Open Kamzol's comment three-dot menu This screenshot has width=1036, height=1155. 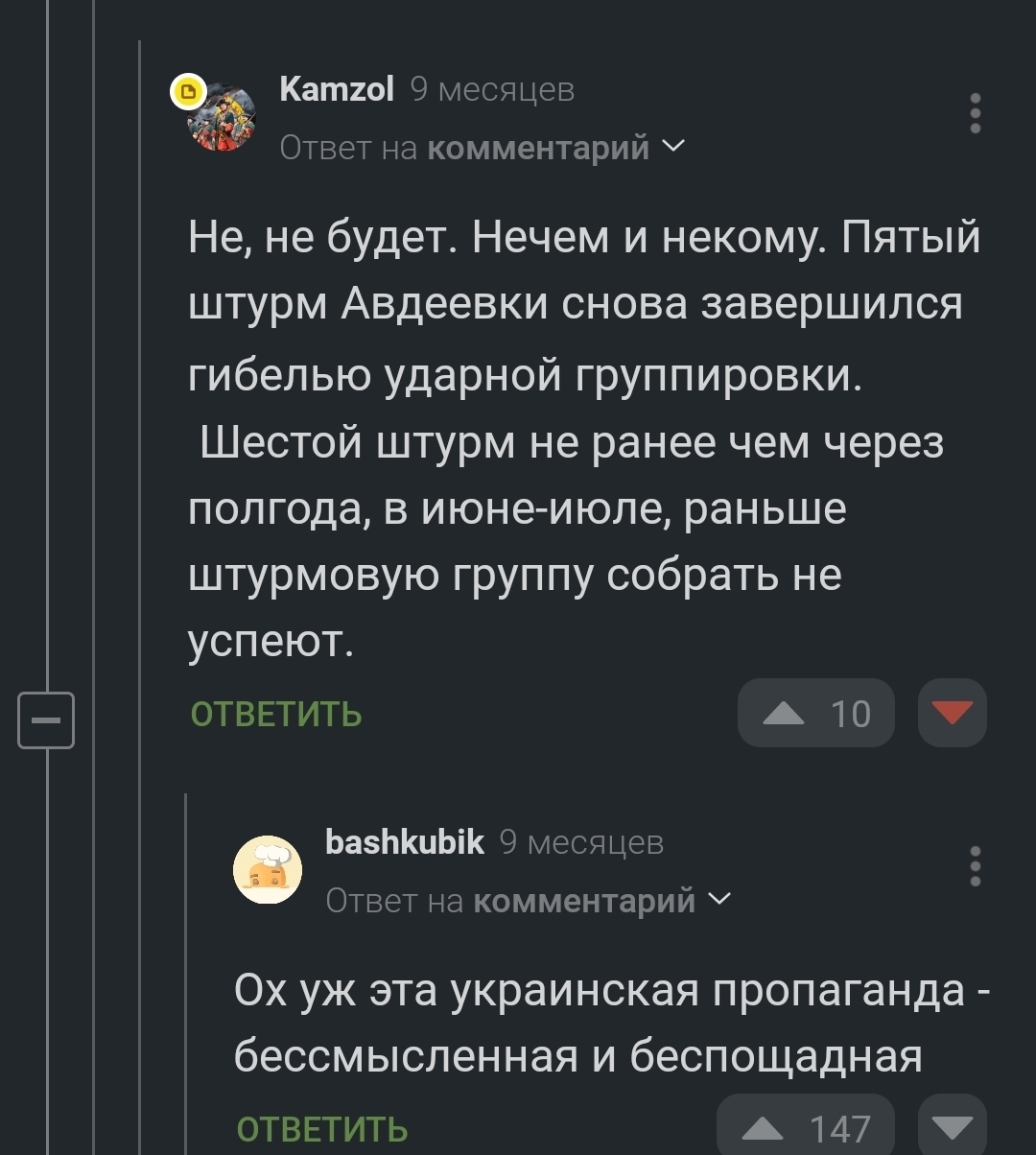tap(975, 113)
